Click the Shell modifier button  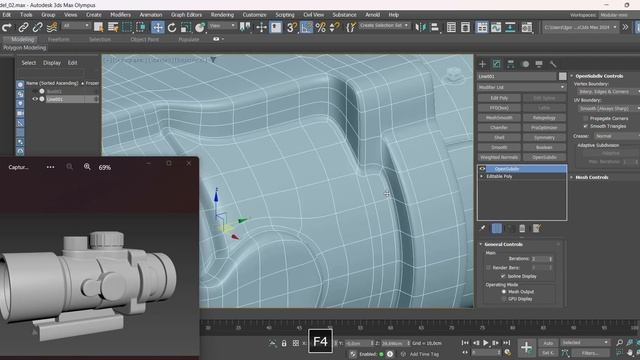[x=499, y=138]
